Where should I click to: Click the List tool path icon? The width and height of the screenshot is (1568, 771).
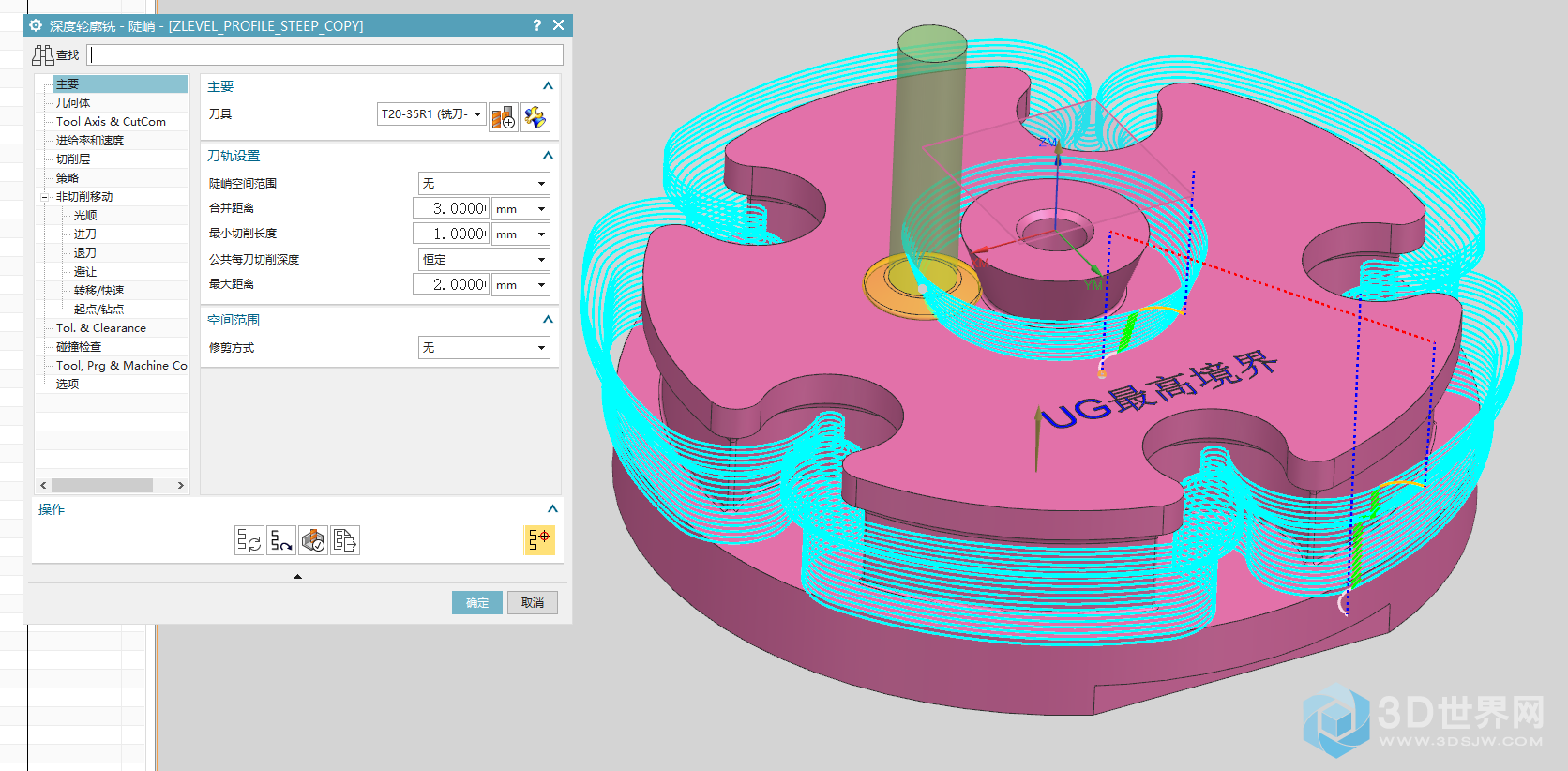(345, 540)
